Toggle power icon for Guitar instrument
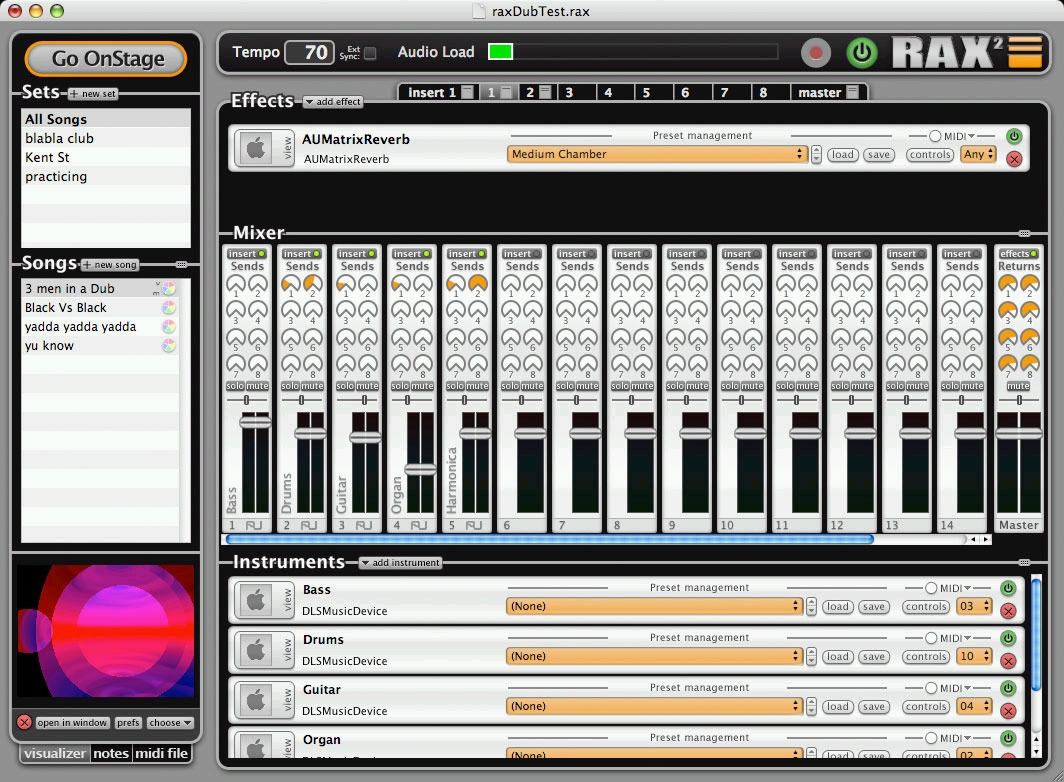This screenshot has height=782, width=1064. coord(1008,688)
